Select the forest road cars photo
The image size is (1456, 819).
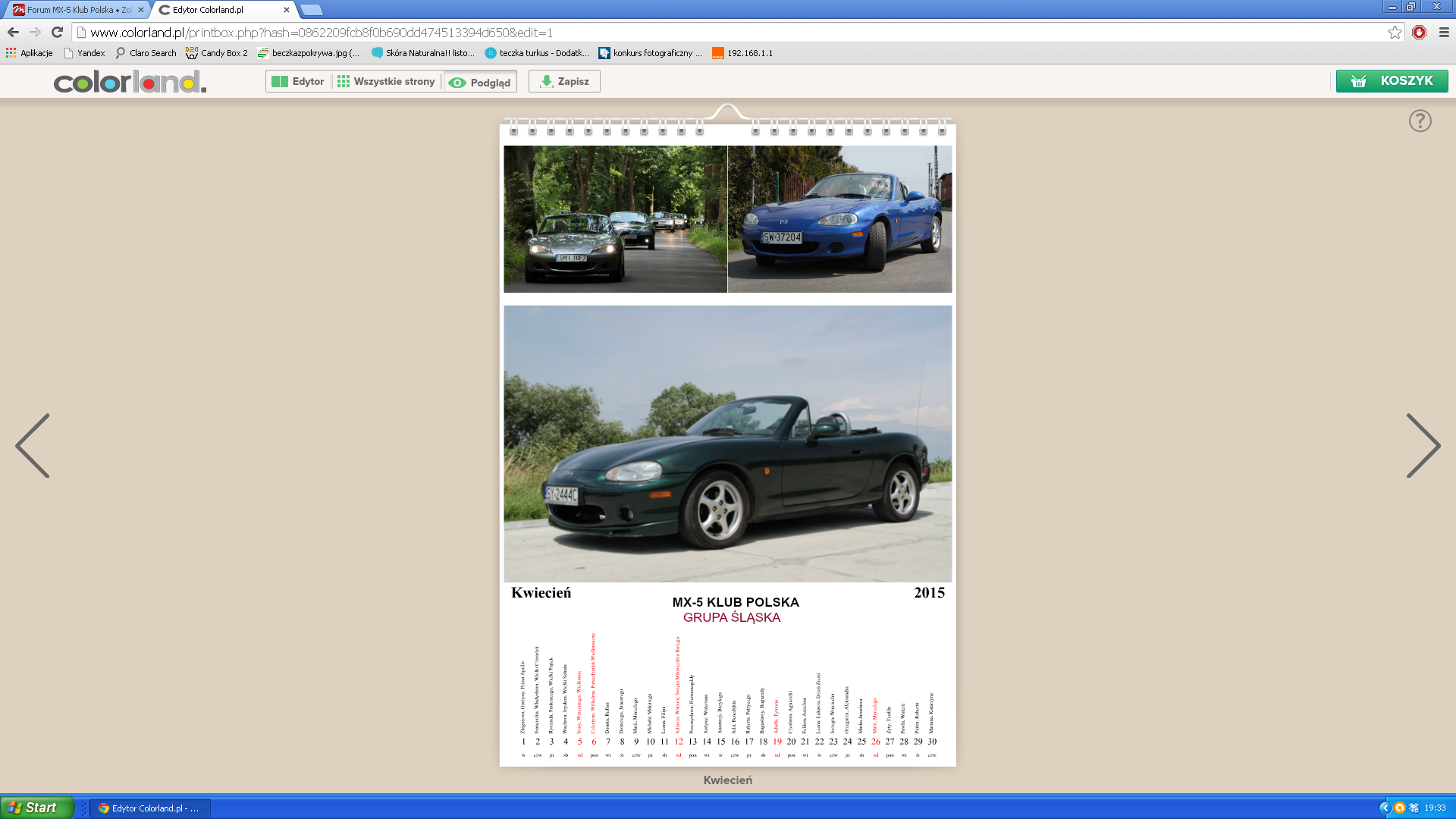pos(615,219)
